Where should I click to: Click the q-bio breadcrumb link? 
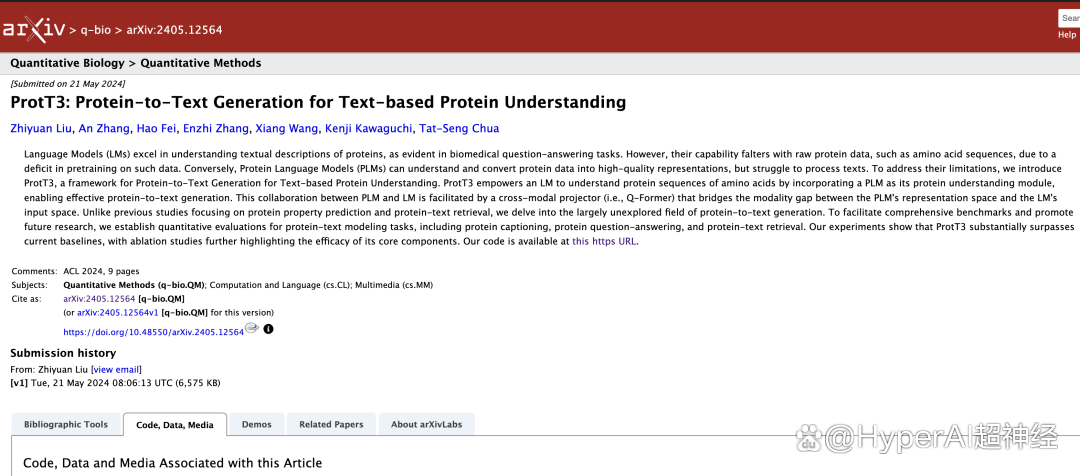click(96, 30)
